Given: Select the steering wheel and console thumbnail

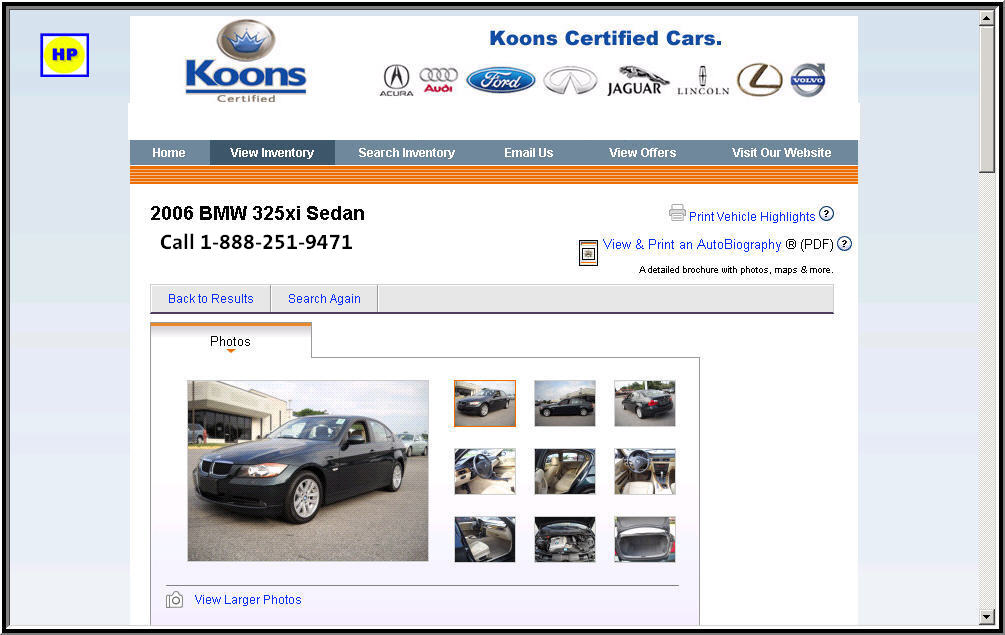Looking at the screenshot, I should pos(645,472).
